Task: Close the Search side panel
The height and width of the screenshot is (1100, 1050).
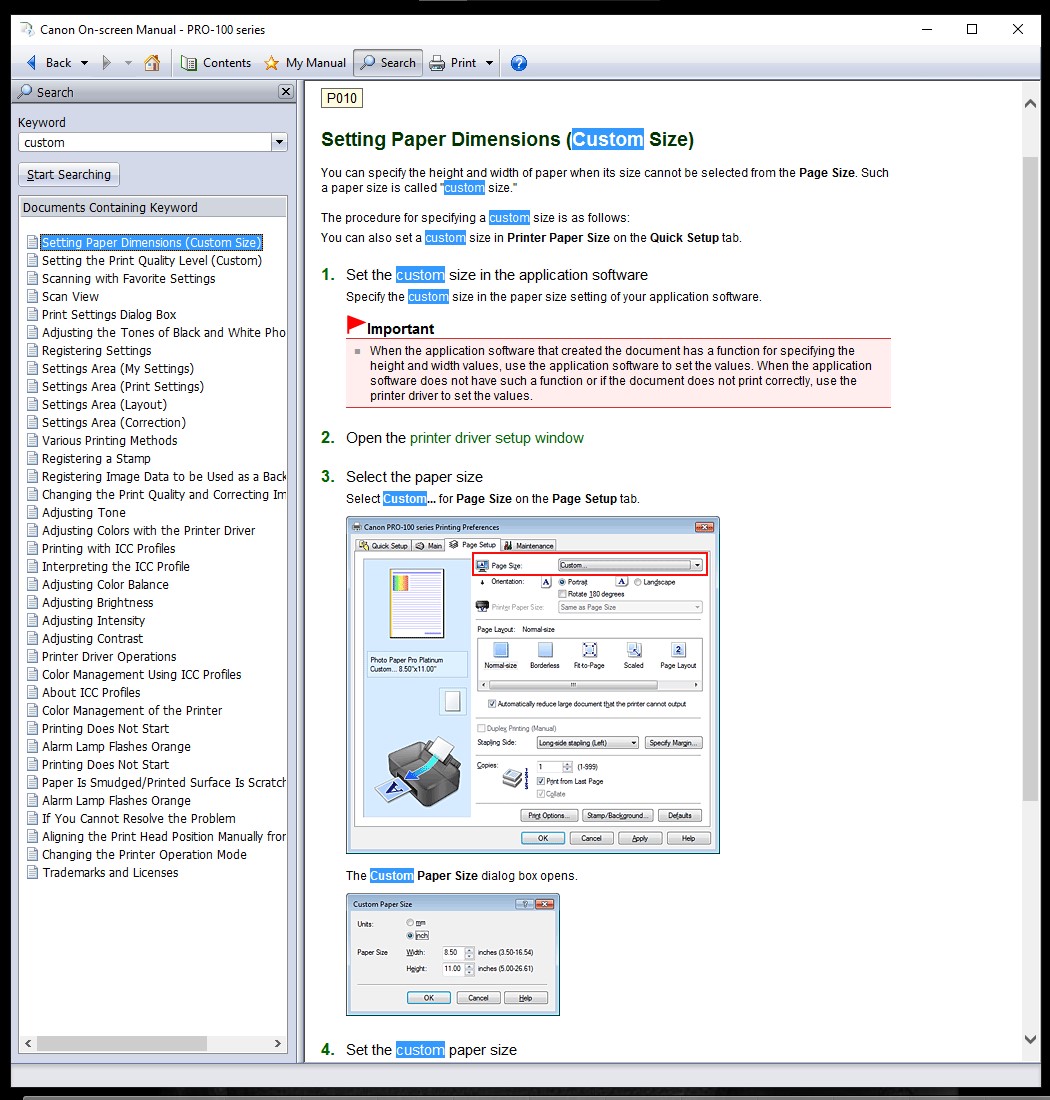Action: (286, 92)
